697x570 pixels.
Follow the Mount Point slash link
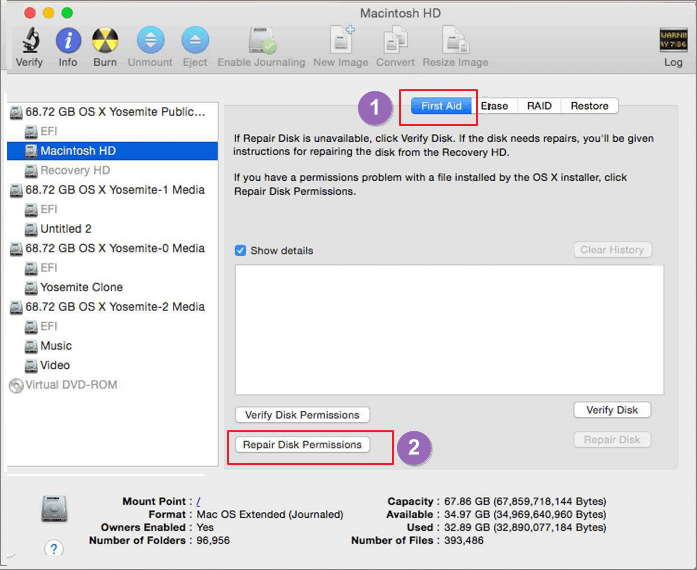pyautogui.click(x=198, y=502)
